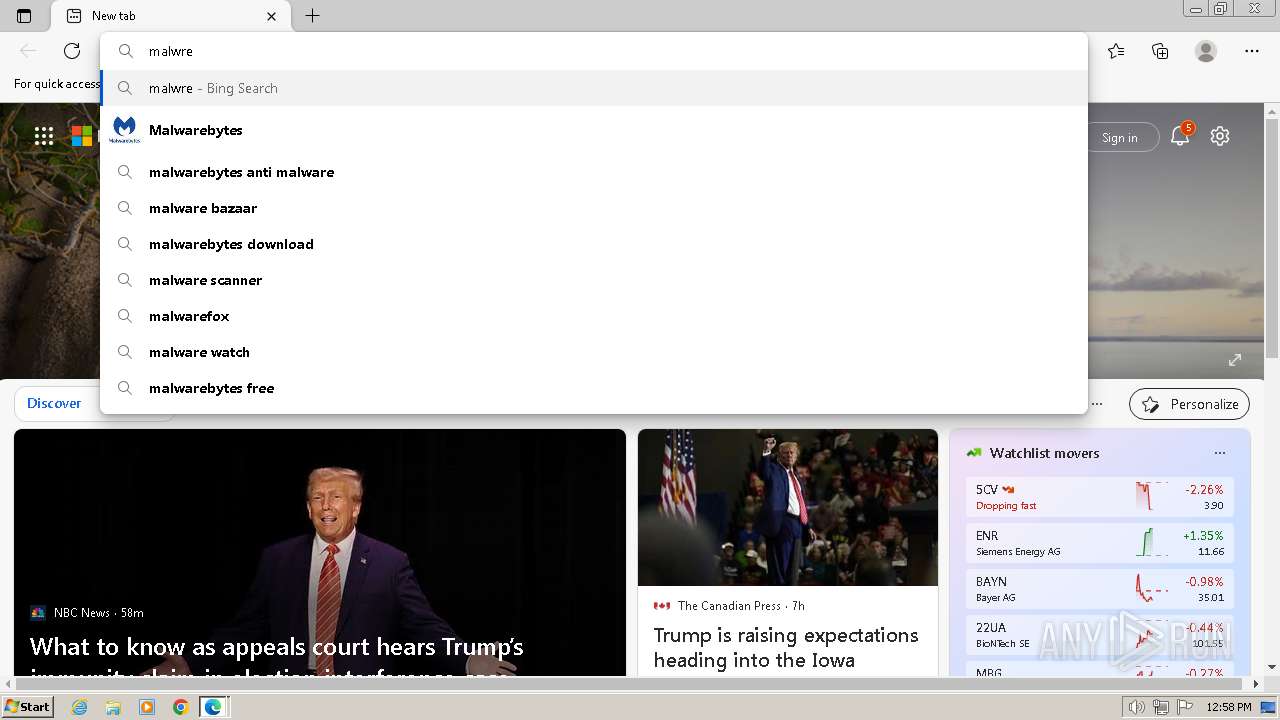The height and width of the screenshot is (720, 1280).
Task: Click the Action Center flag tray icon
Action: point(1185,707)
